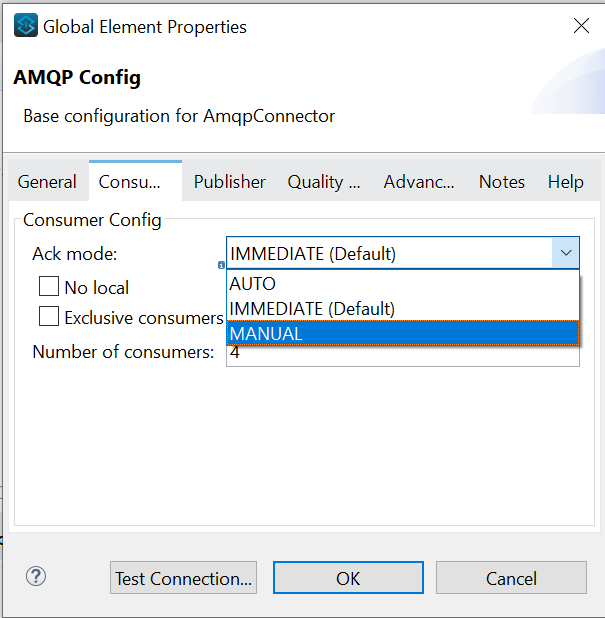This screenshot has height=618, width=605.
Task: Open the Publisher tab
Action: [230, 182]
